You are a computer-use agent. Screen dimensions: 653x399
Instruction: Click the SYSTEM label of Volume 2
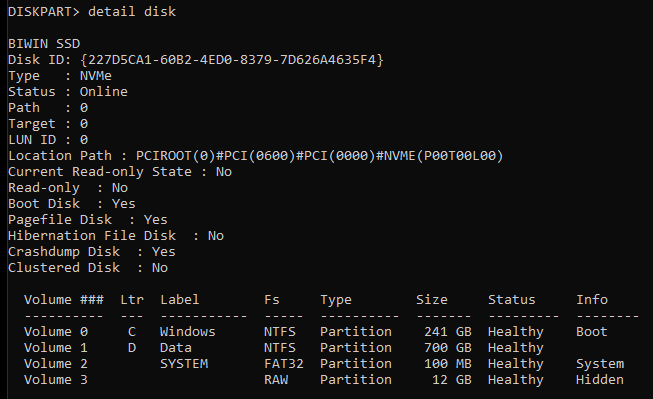[184, 364]
